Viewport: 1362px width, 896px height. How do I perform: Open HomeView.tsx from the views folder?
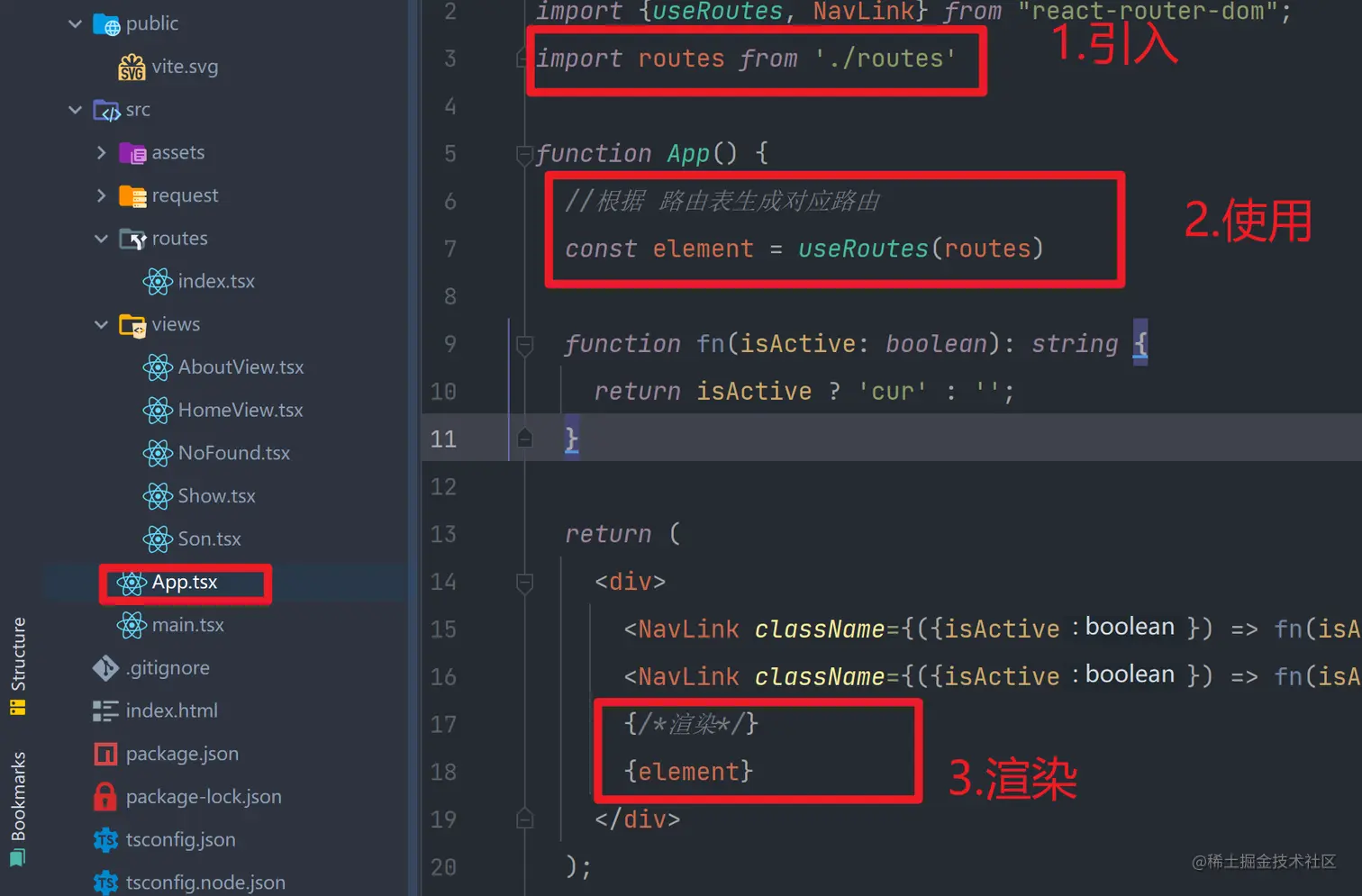coord(241,410)
